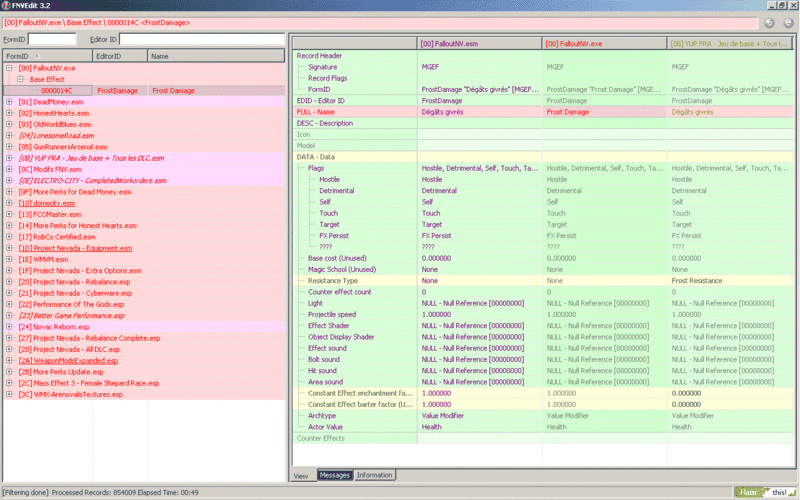Screen dimensions: 800x500
Task: Click the forward navigation arrow icon
Action: [788, 23]
